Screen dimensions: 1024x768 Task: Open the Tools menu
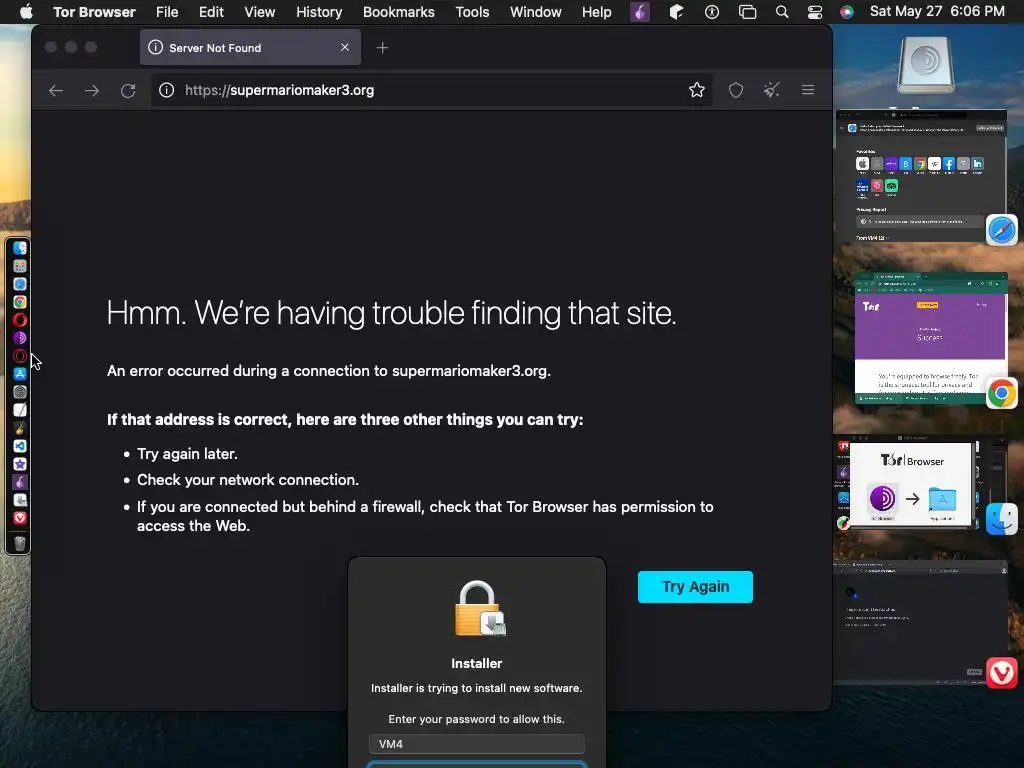tap(472, 12)
